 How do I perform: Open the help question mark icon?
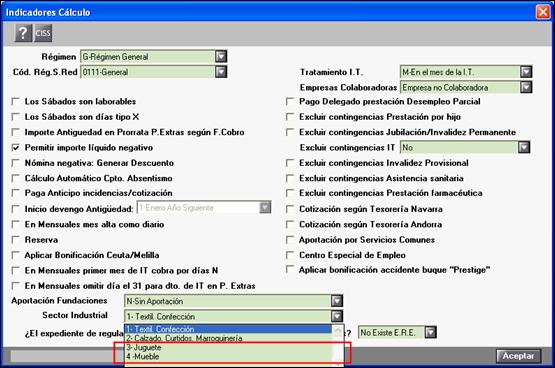pos(23,33)
